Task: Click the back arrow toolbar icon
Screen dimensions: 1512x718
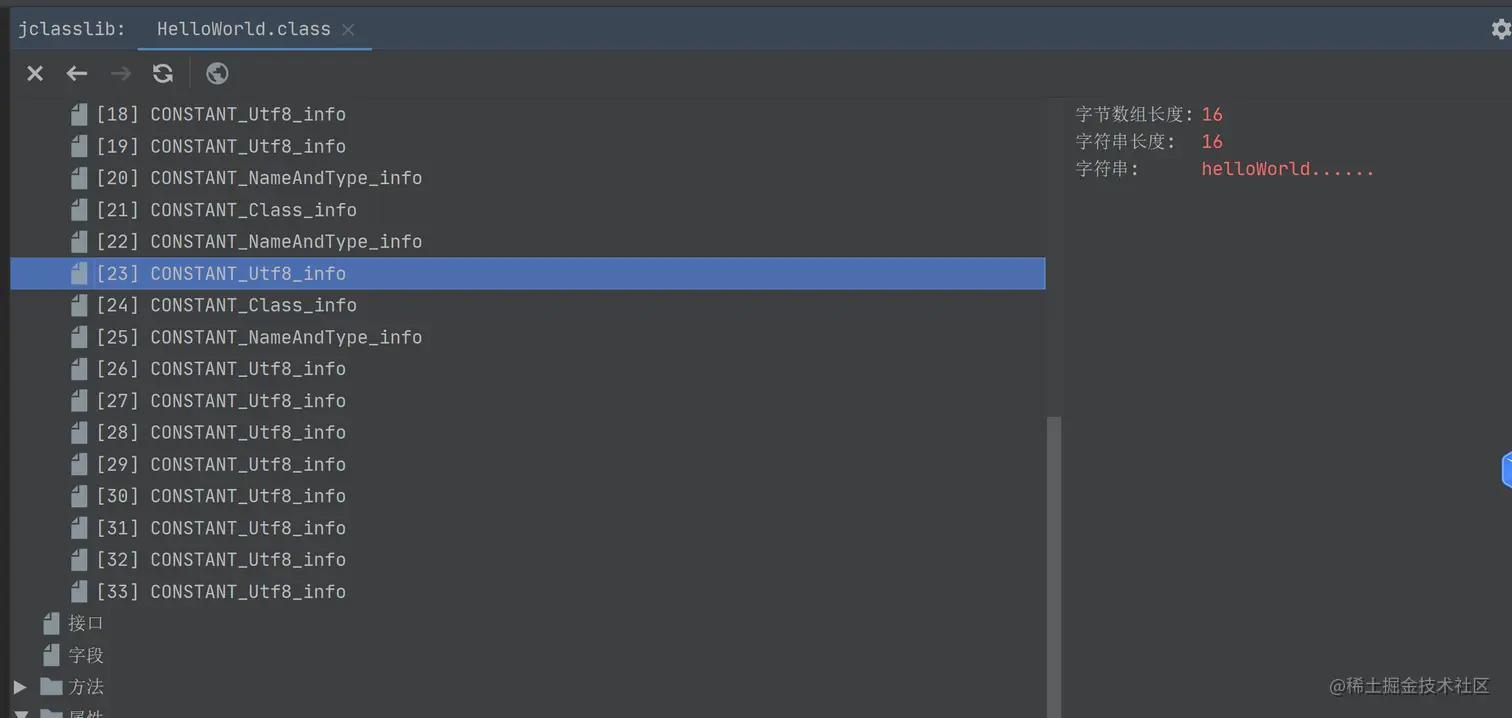Action: coord(77,73)
